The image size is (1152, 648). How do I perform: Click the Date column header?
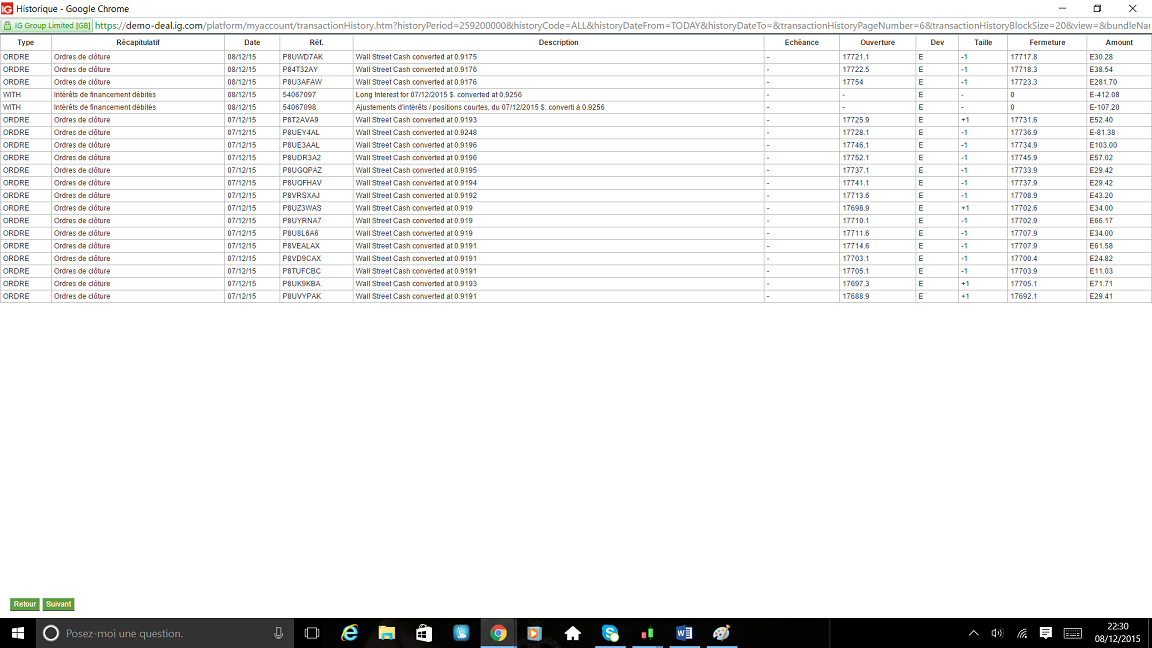point(252,43)
